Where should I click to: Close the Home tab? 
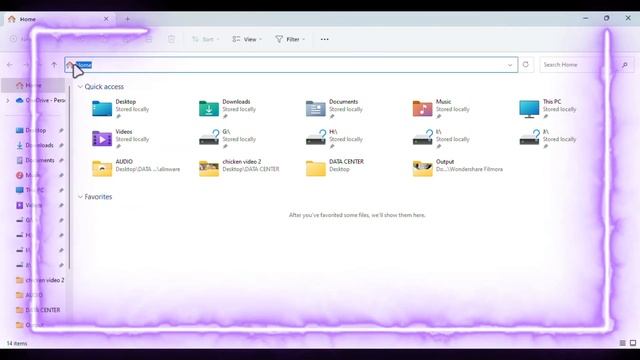106,19
